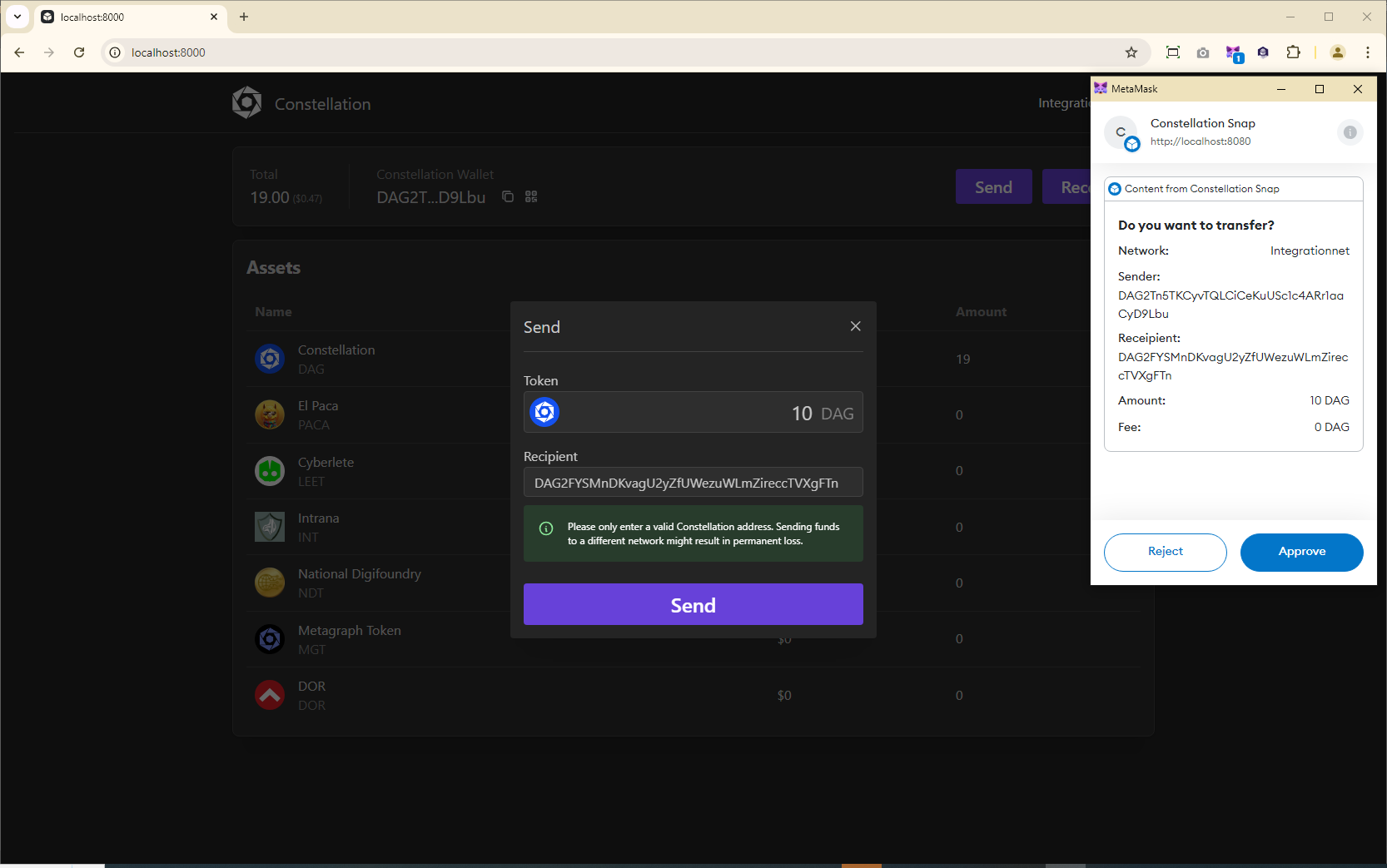Click Metagraph Token asset icon
This screenshot has height=868, width=1387.
[x=270, y=639]
